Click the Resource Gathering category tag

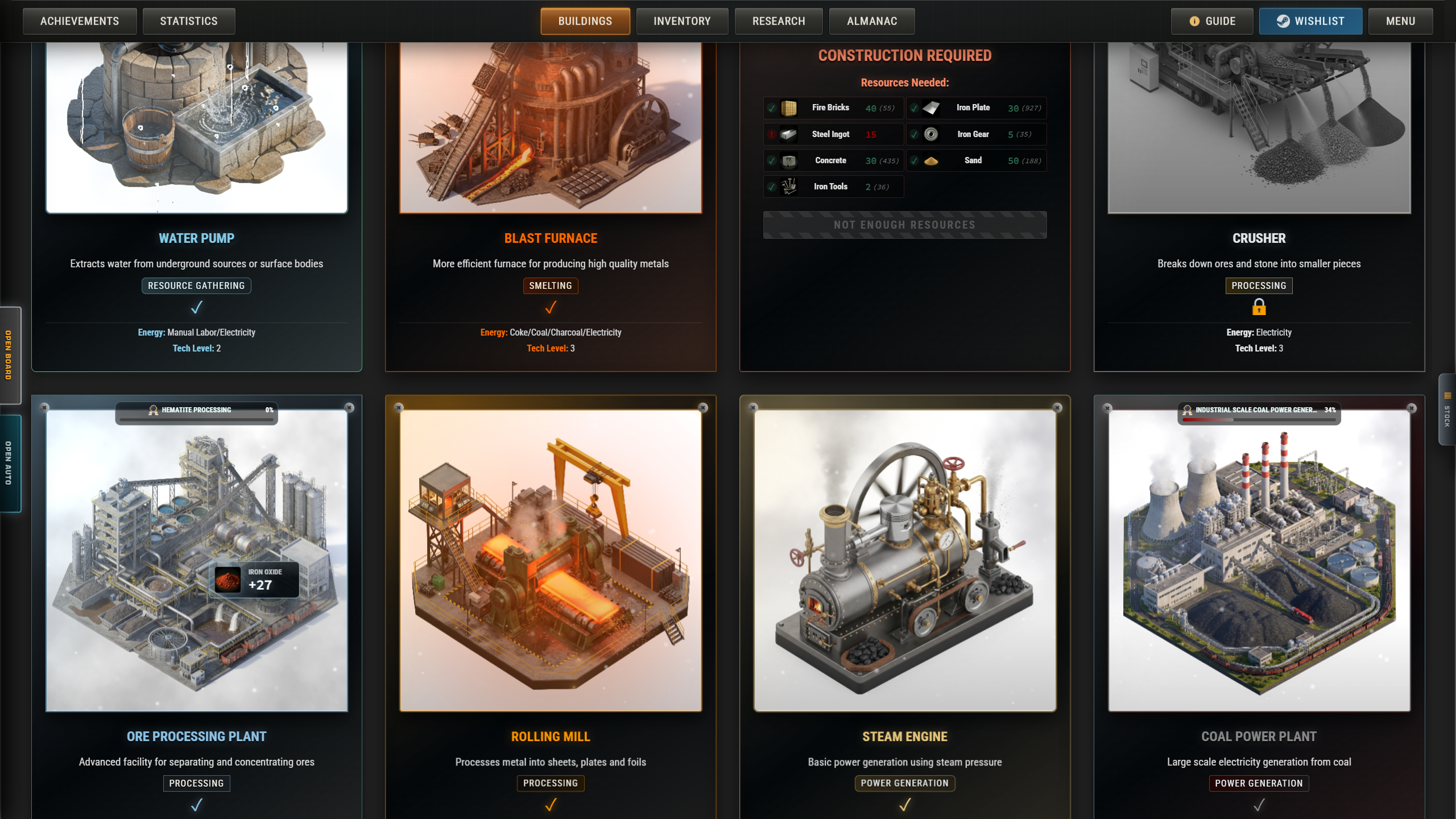pos(197,286)
